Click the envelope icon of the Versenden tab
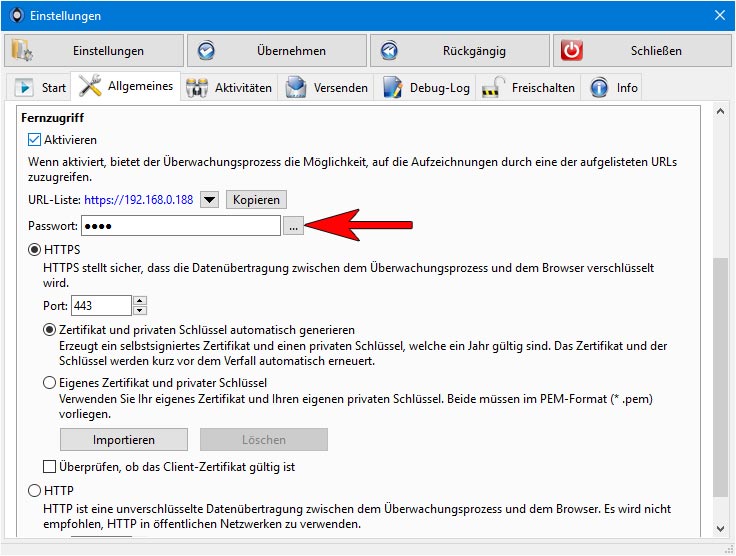The height and width of the screenshot is (556, 736). (296, 88)
